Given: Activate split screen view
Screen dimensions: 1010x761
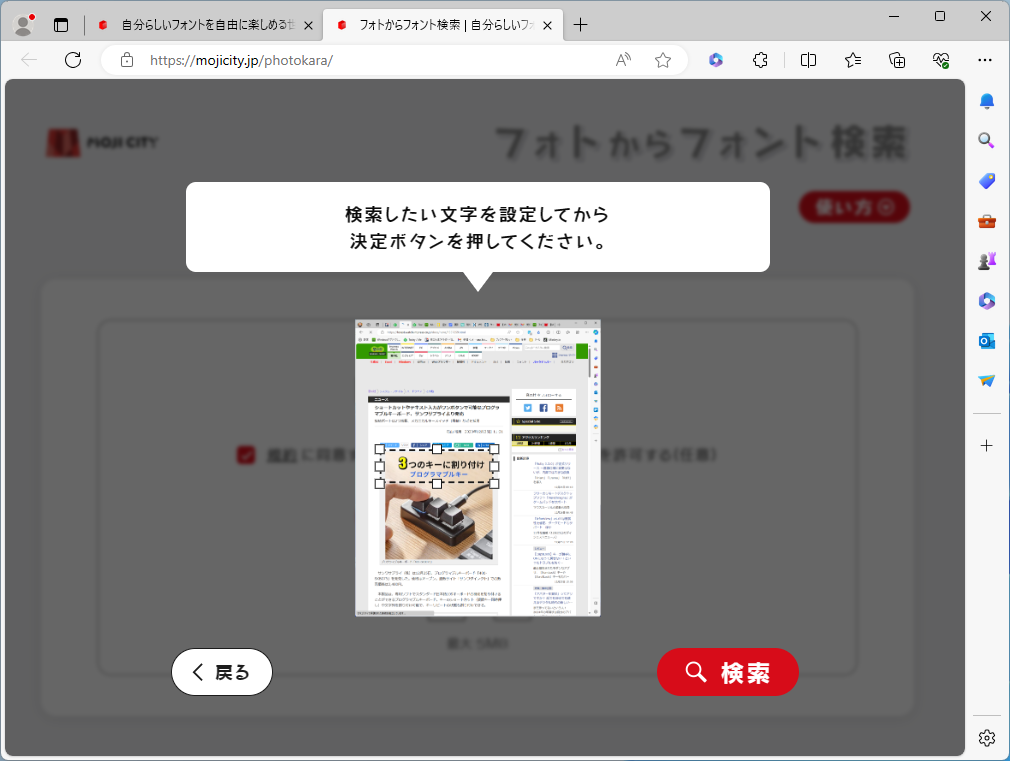Looking at the screenshot, I should [807, 60].
